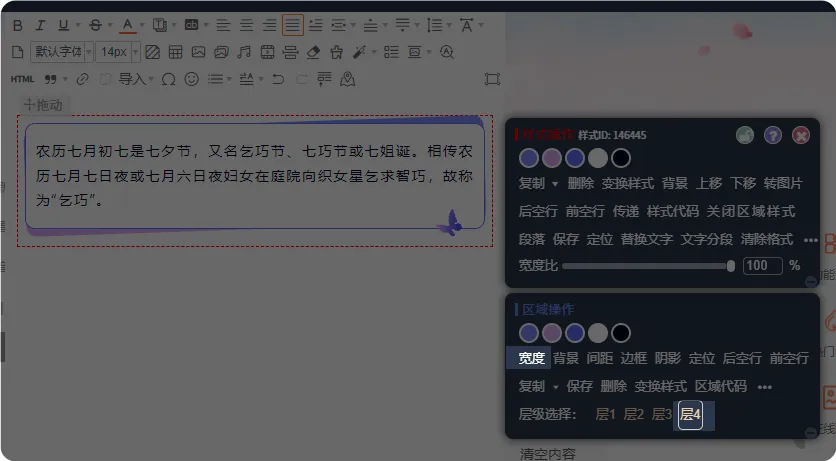Open the 阴影 tab
Viewport: 836px width, 461px height.
[668, 358]
